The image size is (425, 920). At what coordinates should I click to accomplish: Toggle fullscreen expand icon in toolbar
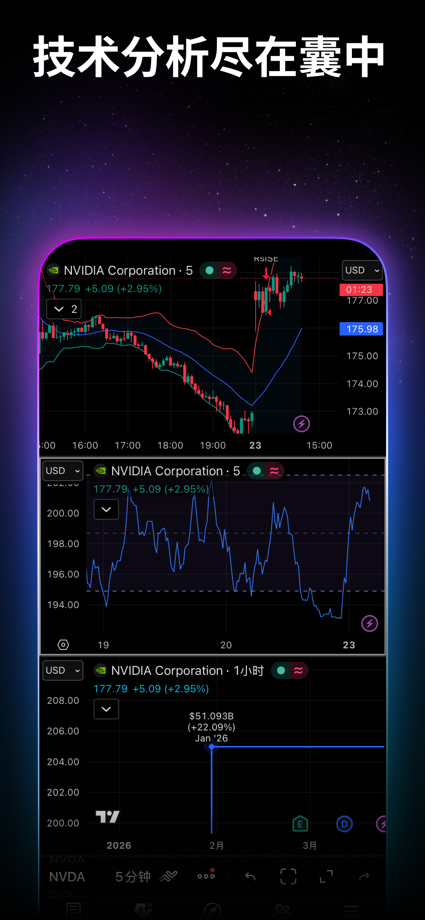[326, 877]
